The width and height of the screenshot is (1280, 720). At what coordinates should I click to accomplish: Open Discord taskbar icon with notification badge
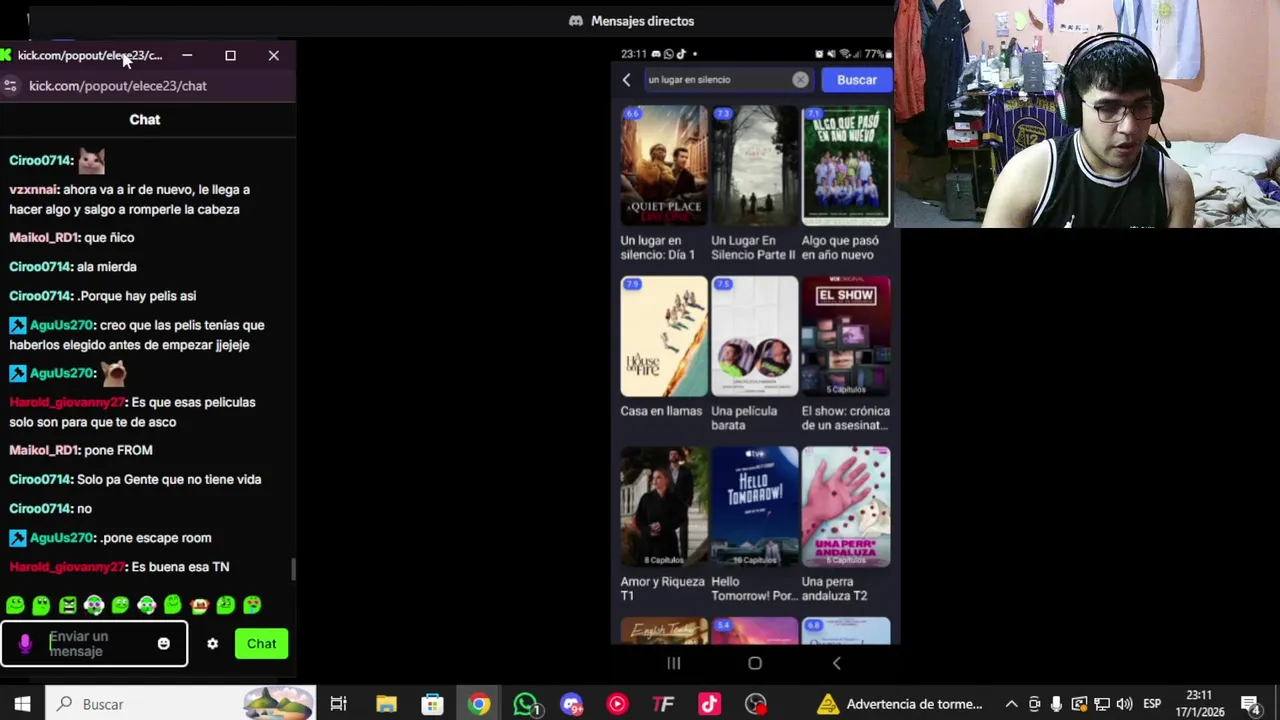click(x=571, y=704)
